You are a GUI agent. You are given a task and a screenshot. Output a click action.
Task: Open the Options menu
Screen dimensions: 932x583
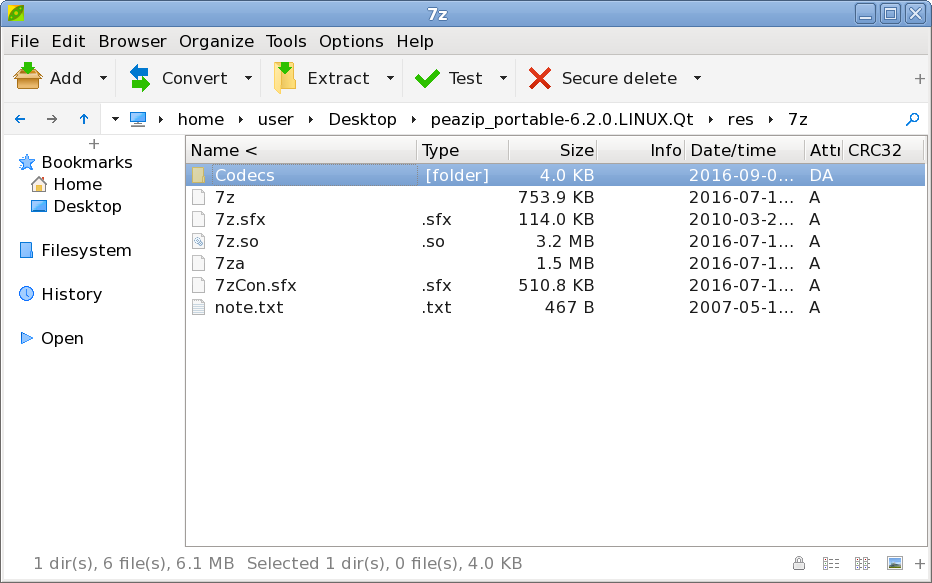(x=351, y=42)
